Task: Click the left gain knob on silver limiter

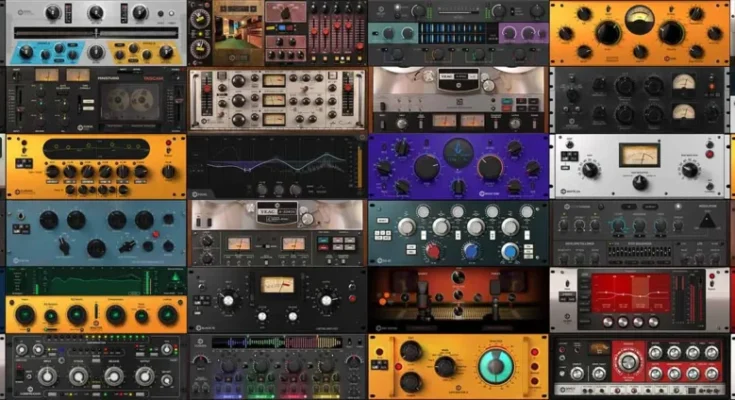Action: [x=590, y=170]
